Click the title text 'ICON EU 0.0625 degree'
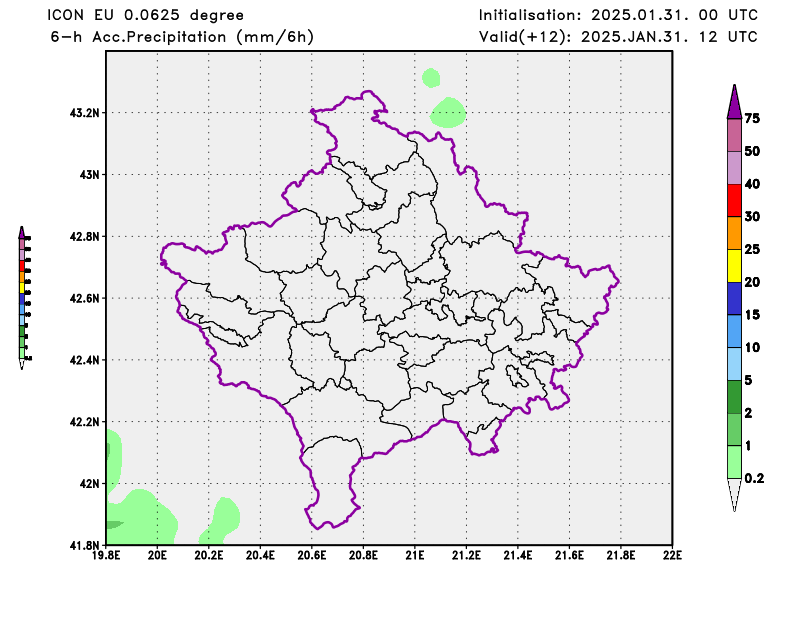The width and height of the screenshot is (800, 618). (x=145, y=15)
